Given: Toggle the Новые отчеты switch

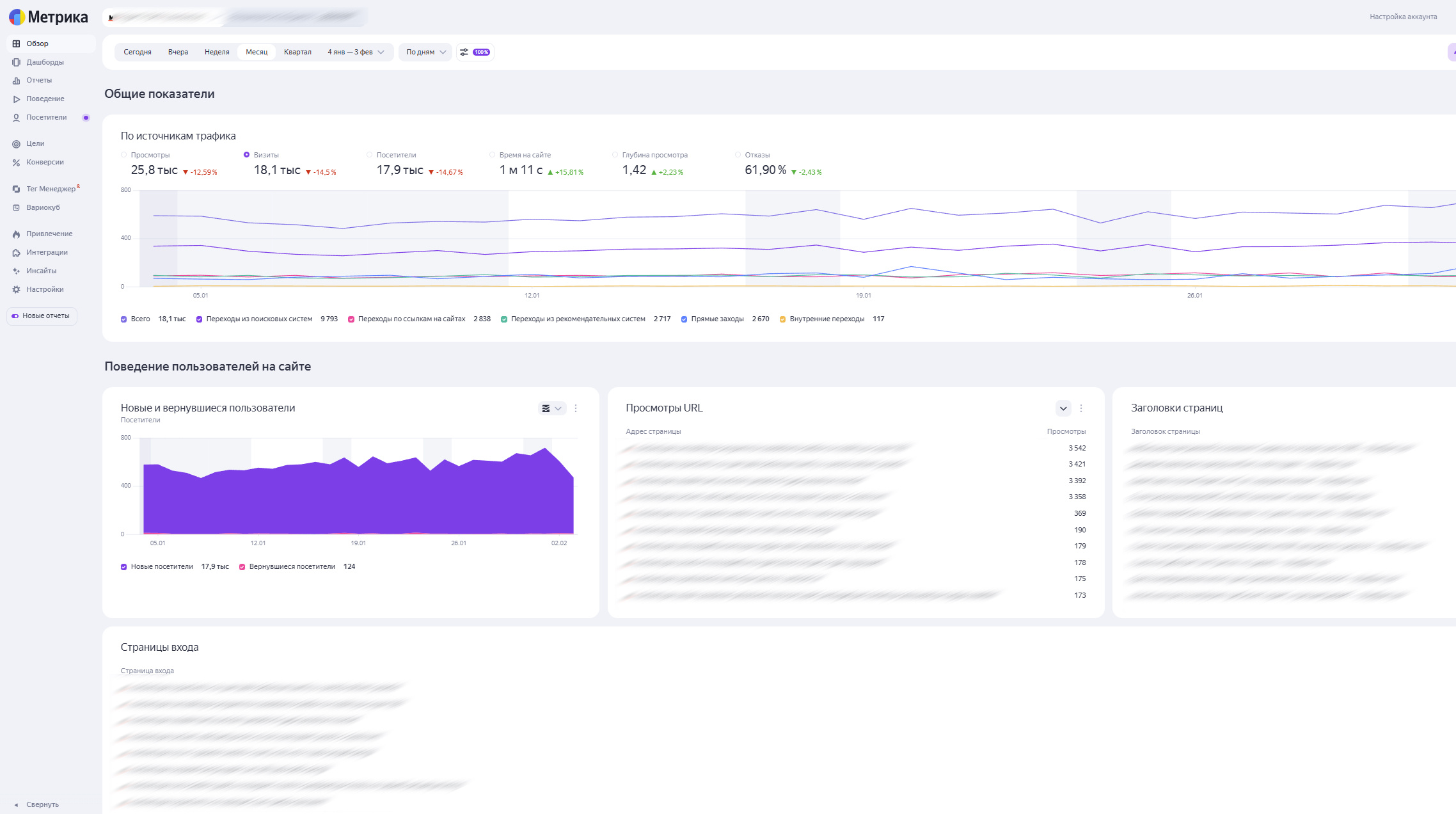Looking at the screenshot, I should (15, 316).
